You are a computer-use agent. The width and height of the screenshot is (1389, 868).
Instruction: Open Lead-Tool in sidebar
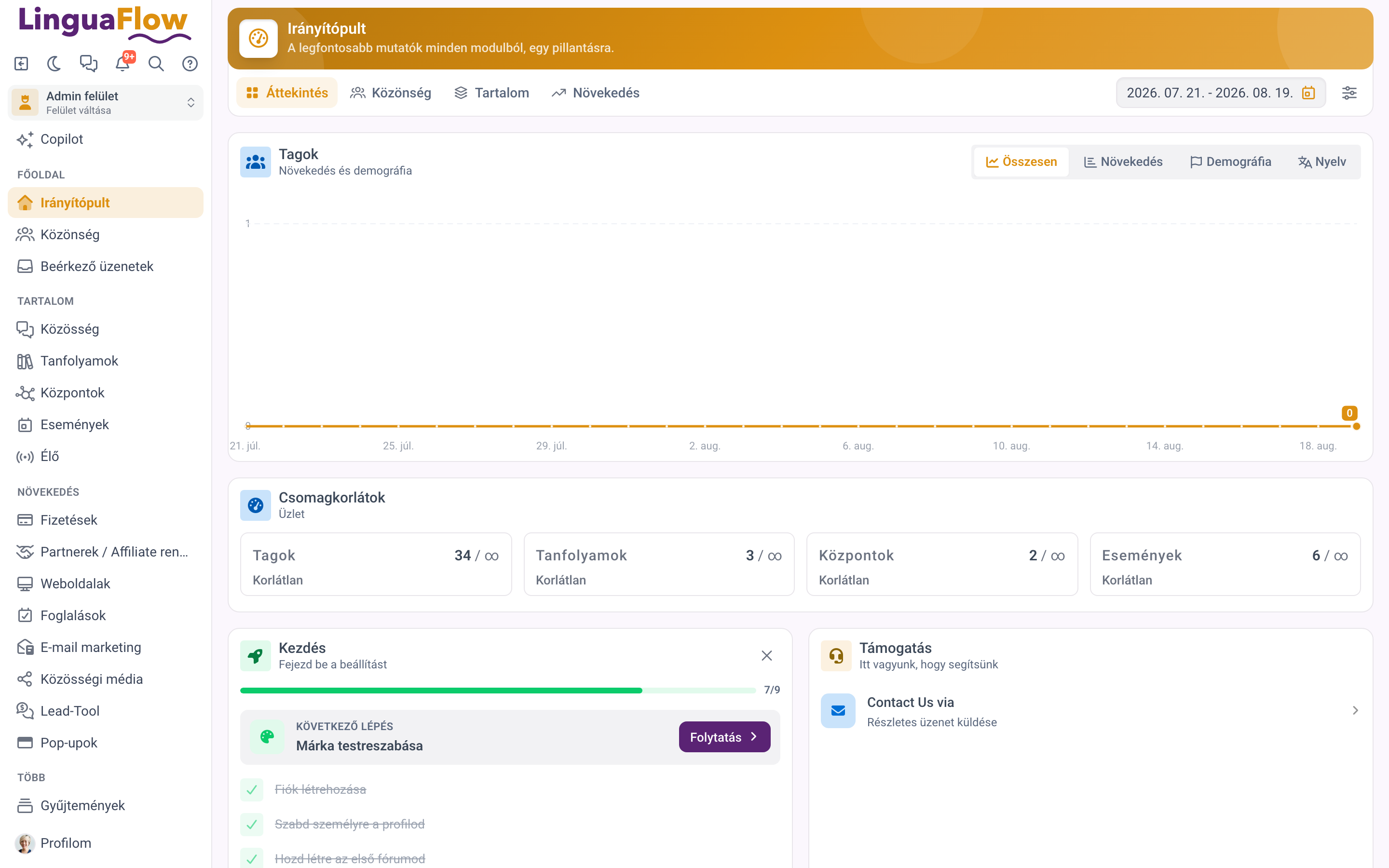[x=106, y=711]
